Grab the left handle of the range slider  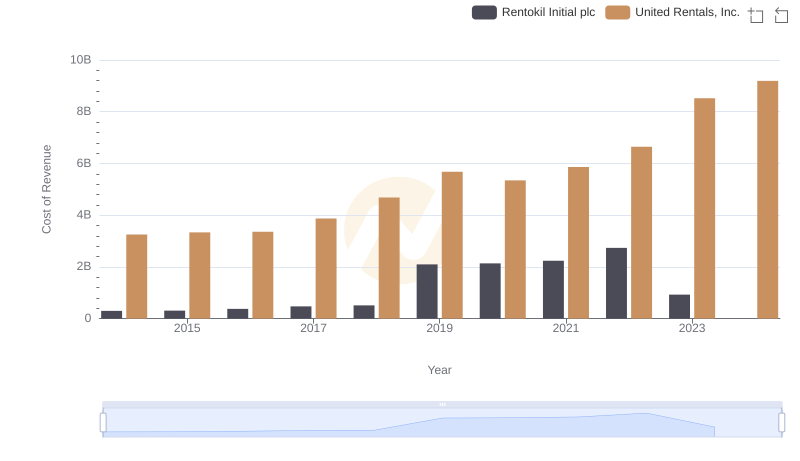[x=103, y=423]
